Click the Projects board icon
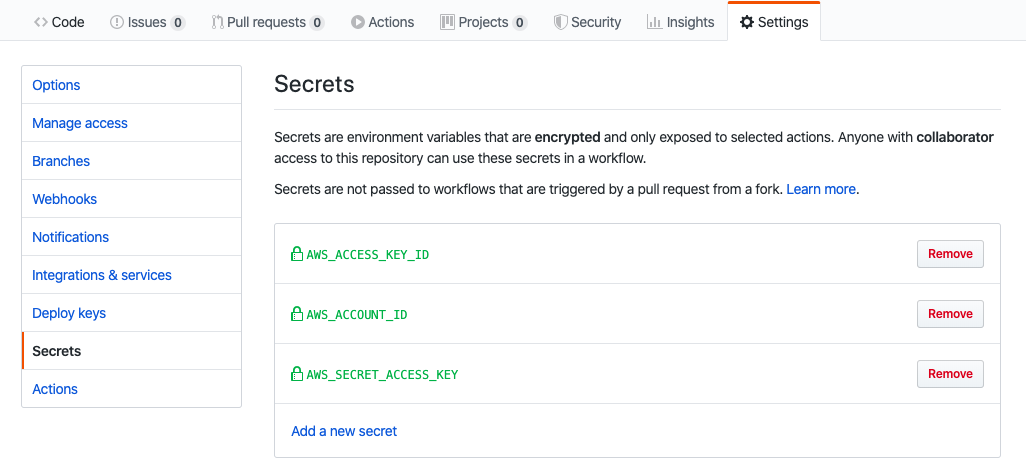 (448, 22)
